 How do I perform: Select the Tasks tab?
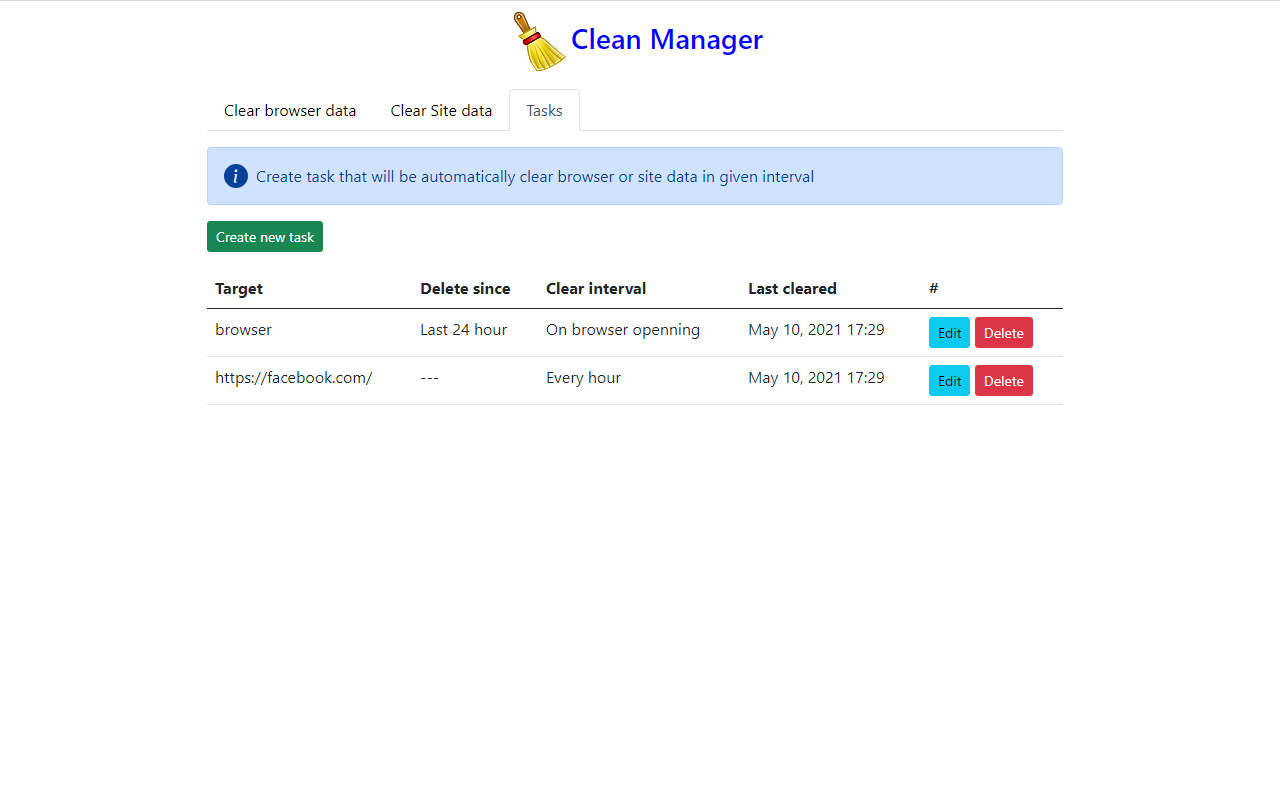[x=544, y=110]
